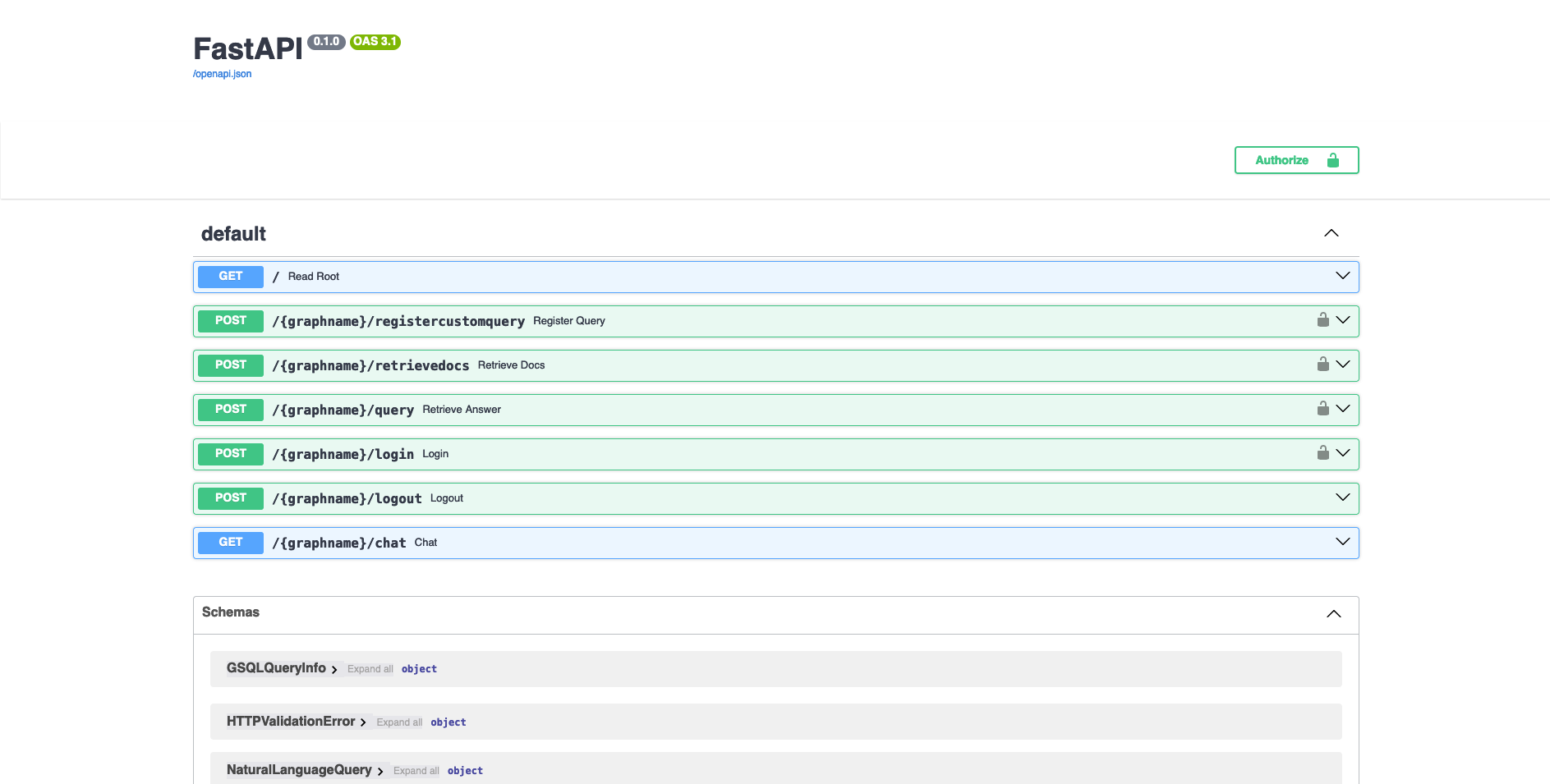Expand the GSQLQueryInfo schema arrow

[334, 670]
